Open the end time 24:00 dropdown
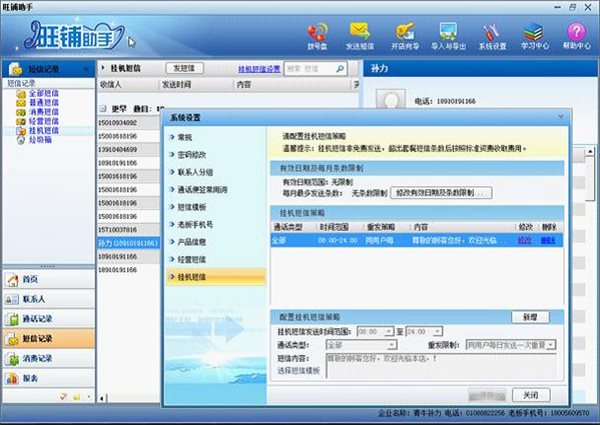Image resolution: width=600 pixels, height=425 pixels. 438,331
